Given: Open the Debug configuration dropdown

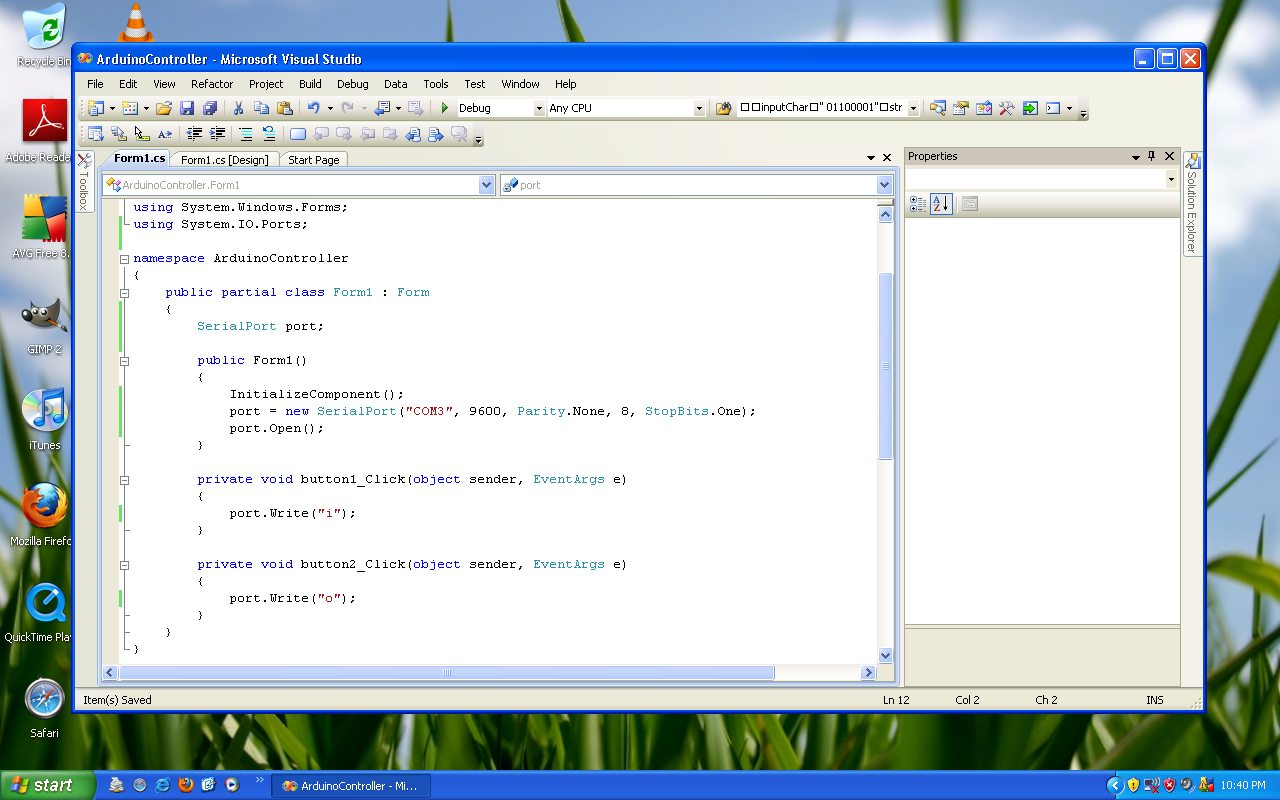Looking at the screenshot, I should (x=538, y=108).
